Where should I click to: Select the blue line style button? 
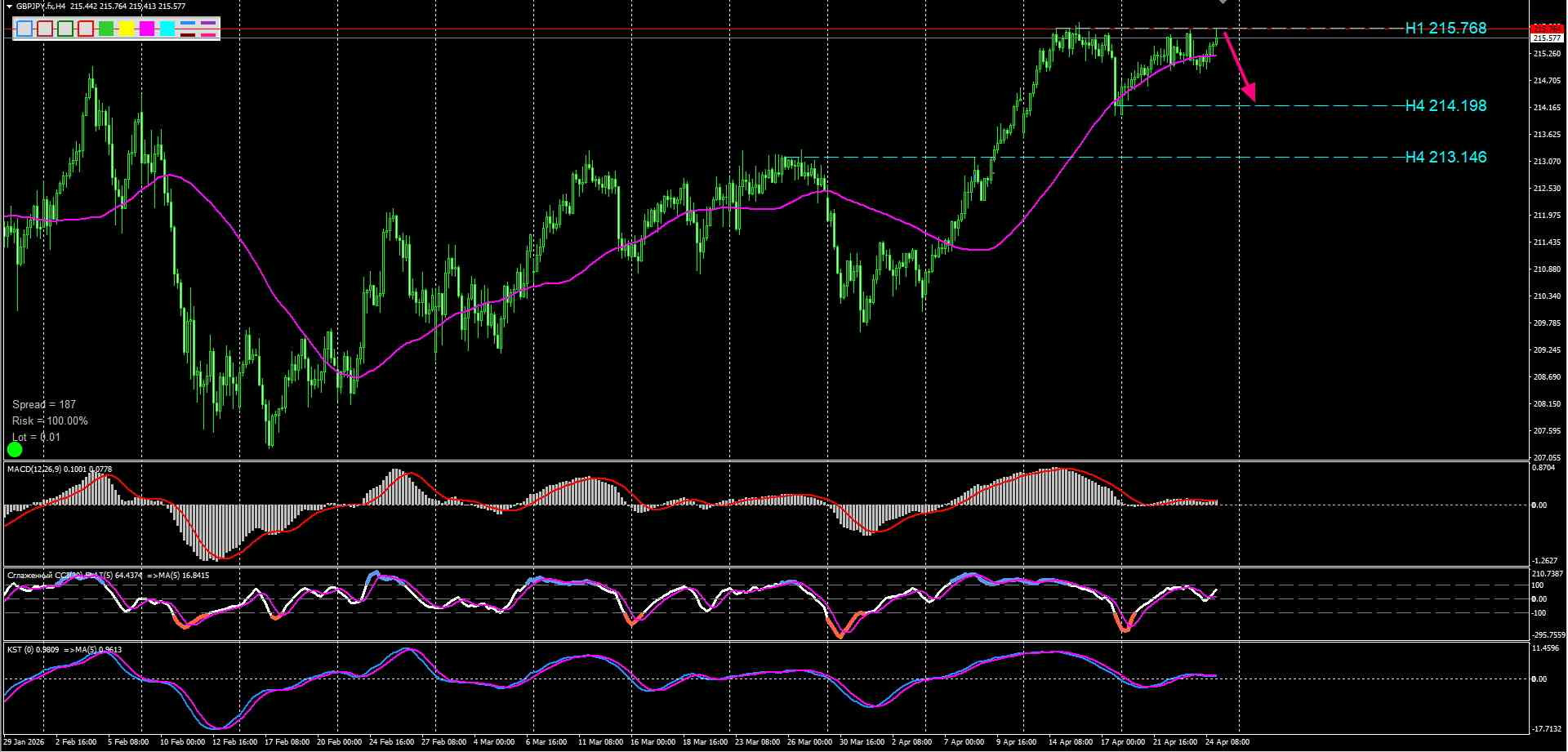click(x=188, y=24)
